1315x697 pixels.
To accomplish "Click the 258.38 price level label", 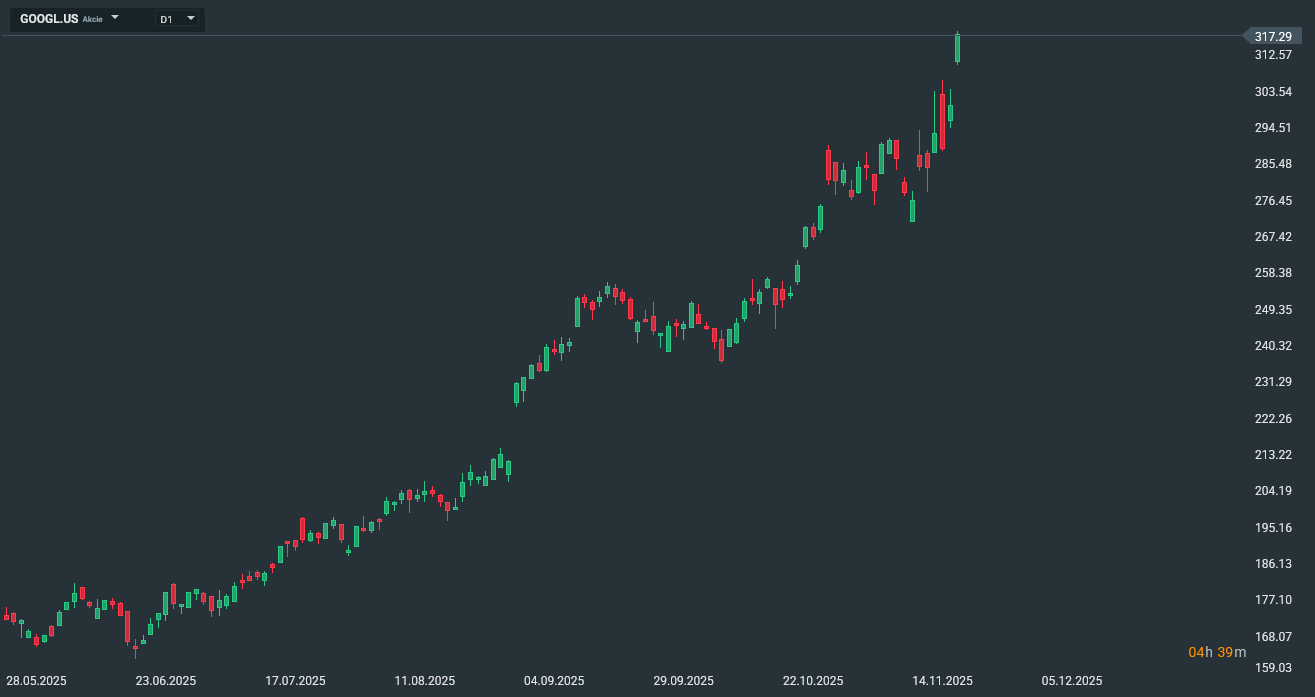I will click(x=1273, y=273).
